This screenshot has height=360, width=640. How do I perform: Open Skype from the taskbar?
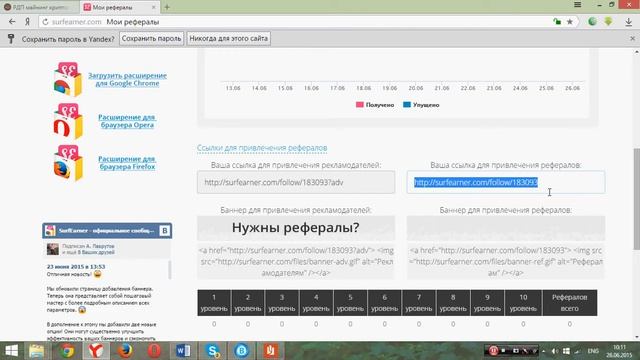point(212,351)
